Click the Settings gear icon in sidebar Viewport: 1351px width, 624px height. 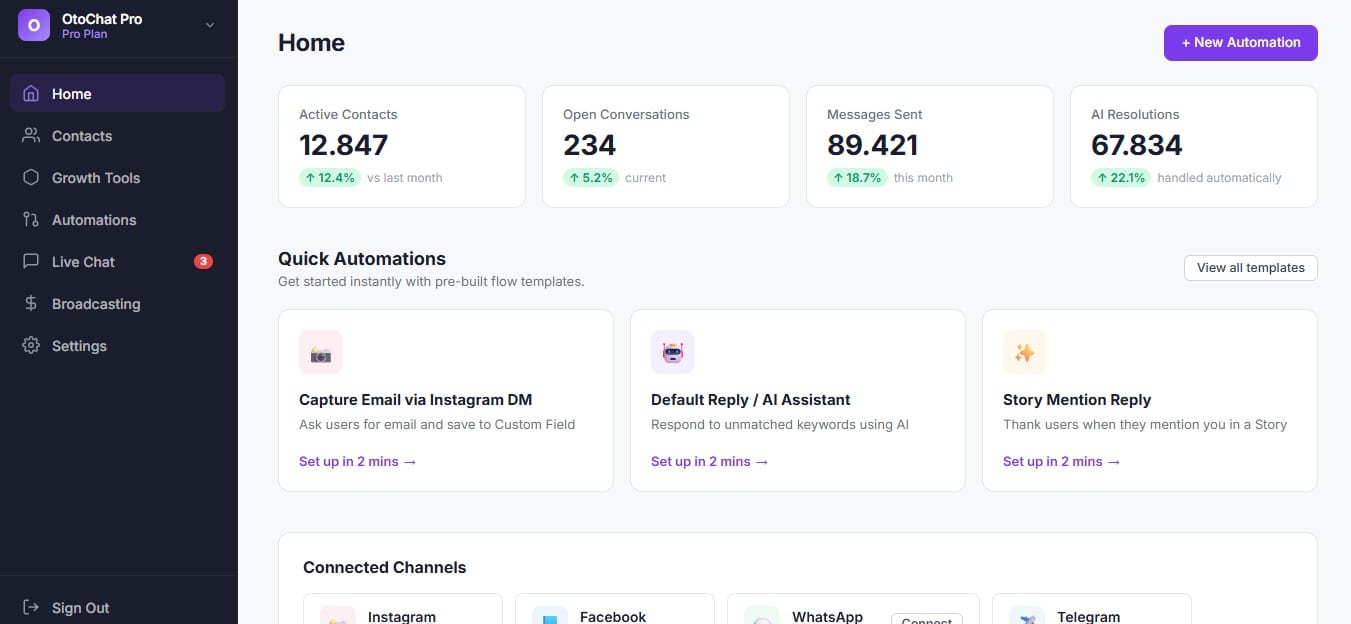pyautogui.click(x=31, y=345)
